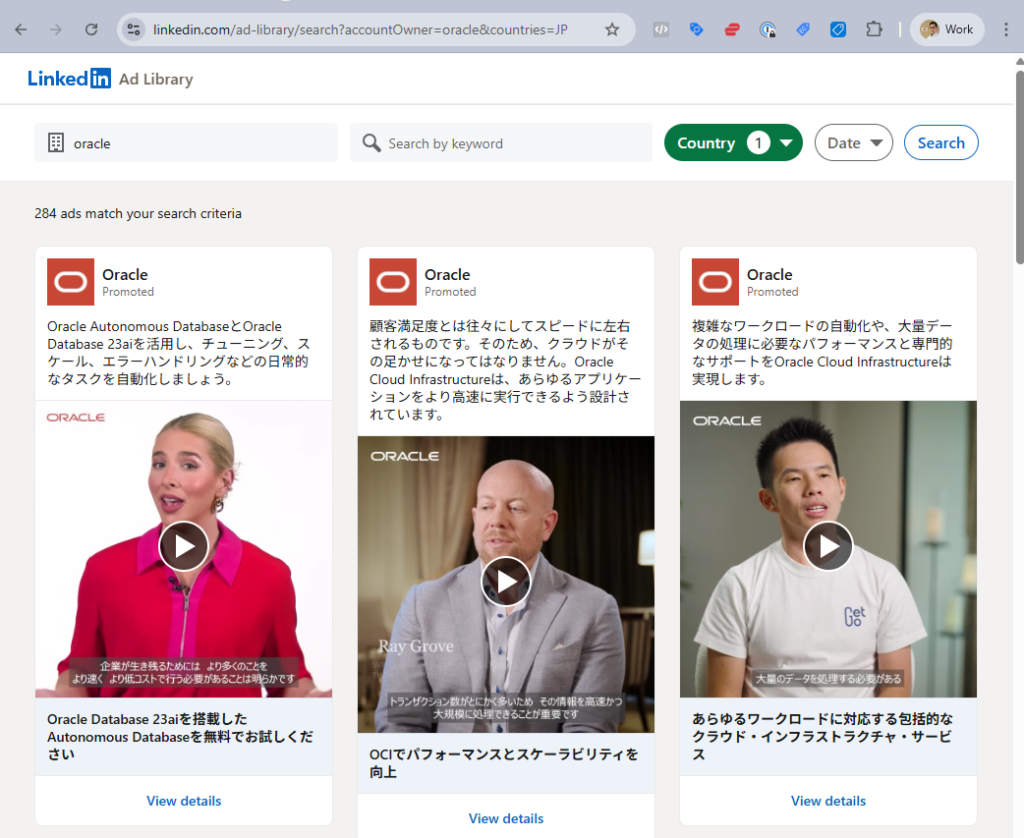Viewport: 1024px width, 838px height.
Task: Click the browser back arrow
Action: click(21, 29)
